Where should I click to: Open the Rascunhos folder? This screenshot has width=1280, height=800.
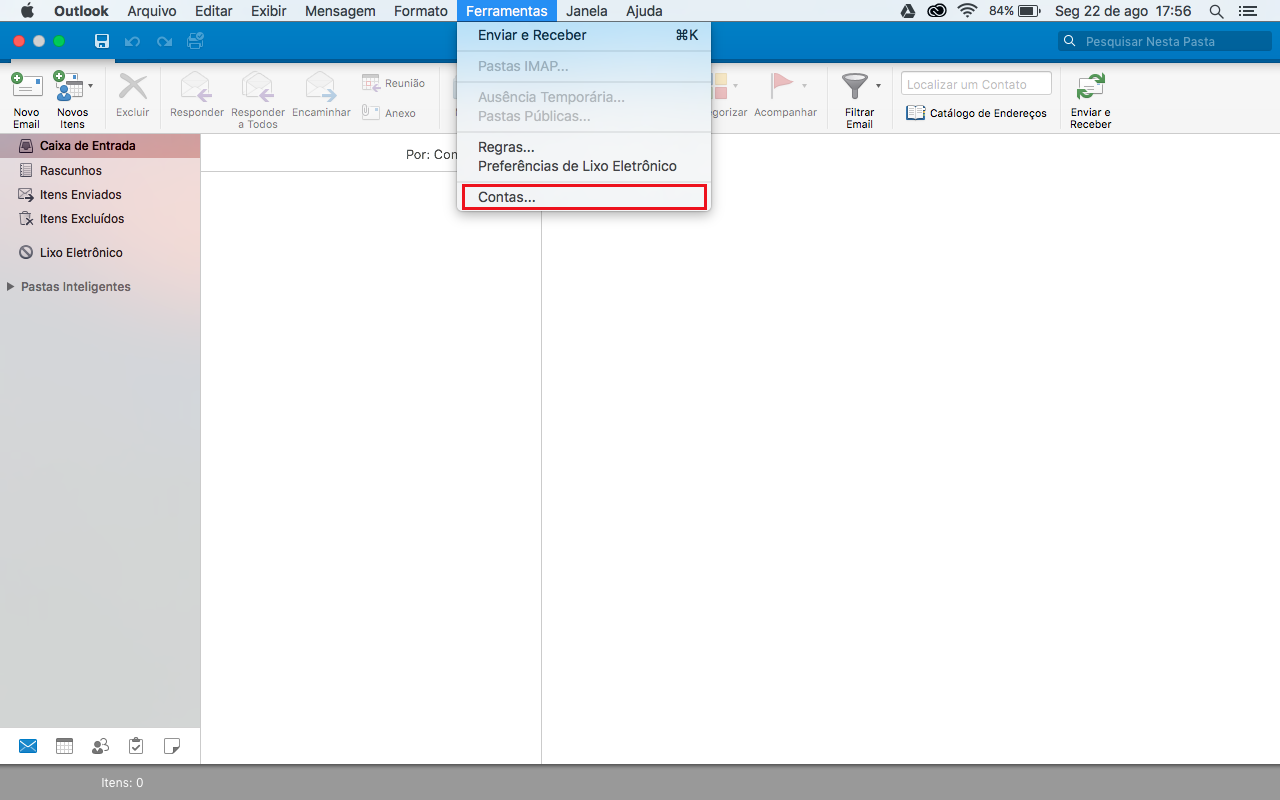click(x=70, y=171)
